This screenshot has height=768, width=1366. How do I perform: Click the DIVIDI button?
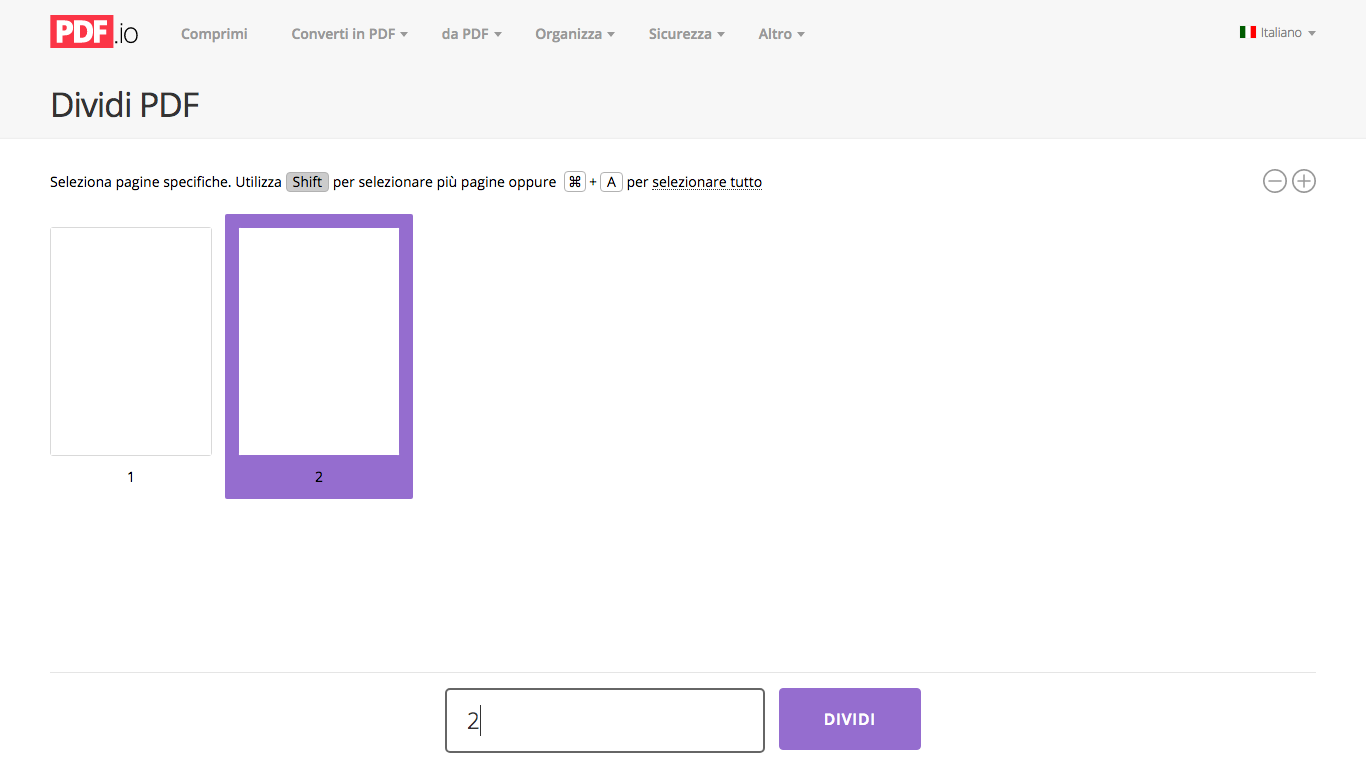click(850, 719)
